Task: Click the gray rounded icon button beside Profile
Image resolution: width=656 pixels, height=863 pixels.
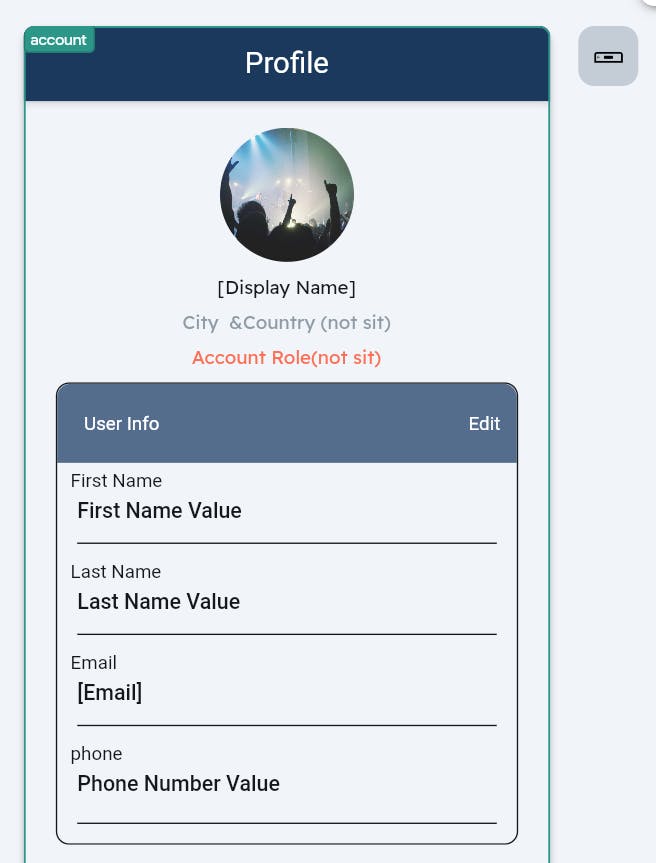Action: [608, 56]
